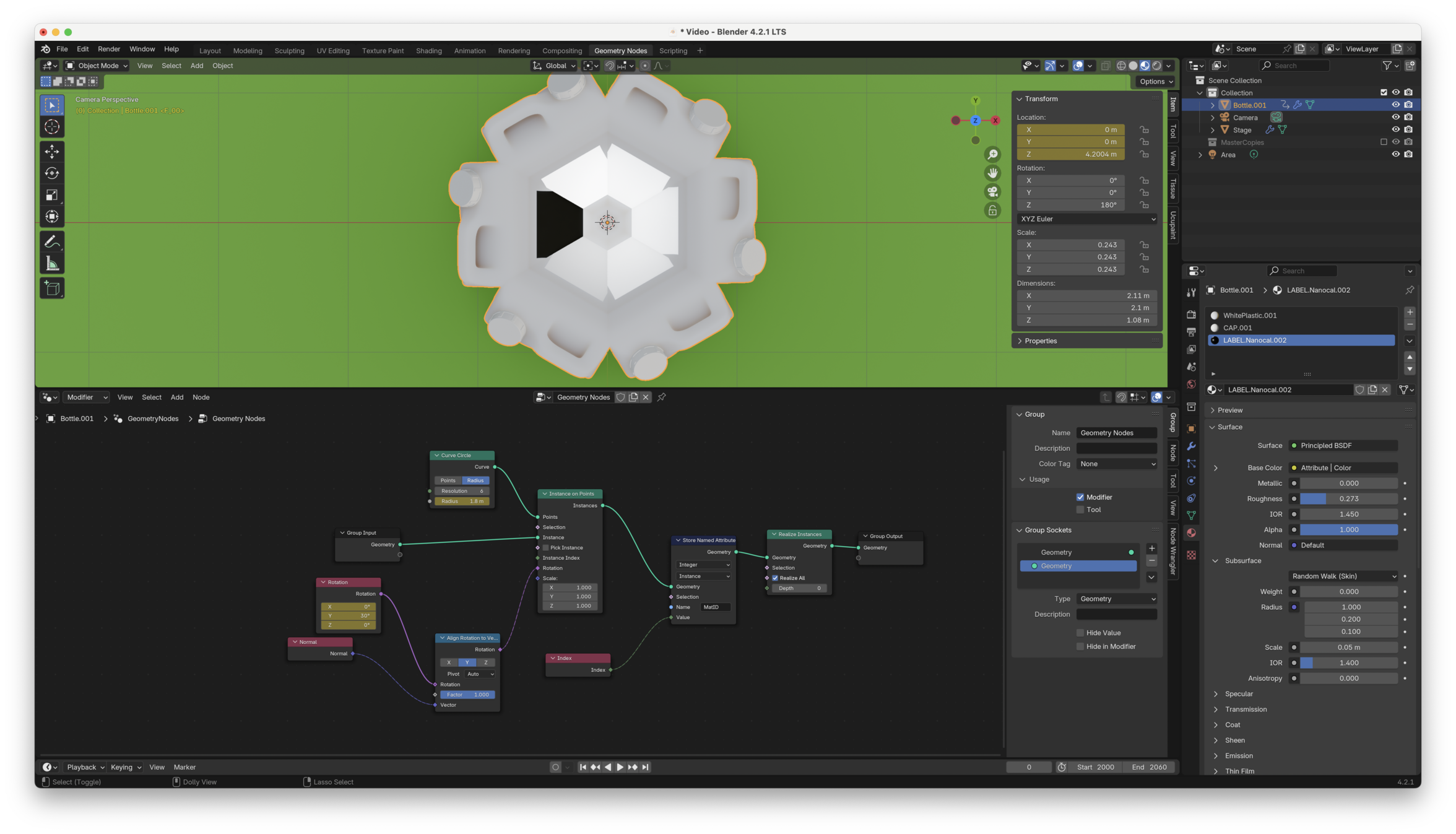This screenshot has height=834, width=1456.
Task: Open the socket Type Geometry dropdown
Action: pyautogui.click(x=1117, y=599)
